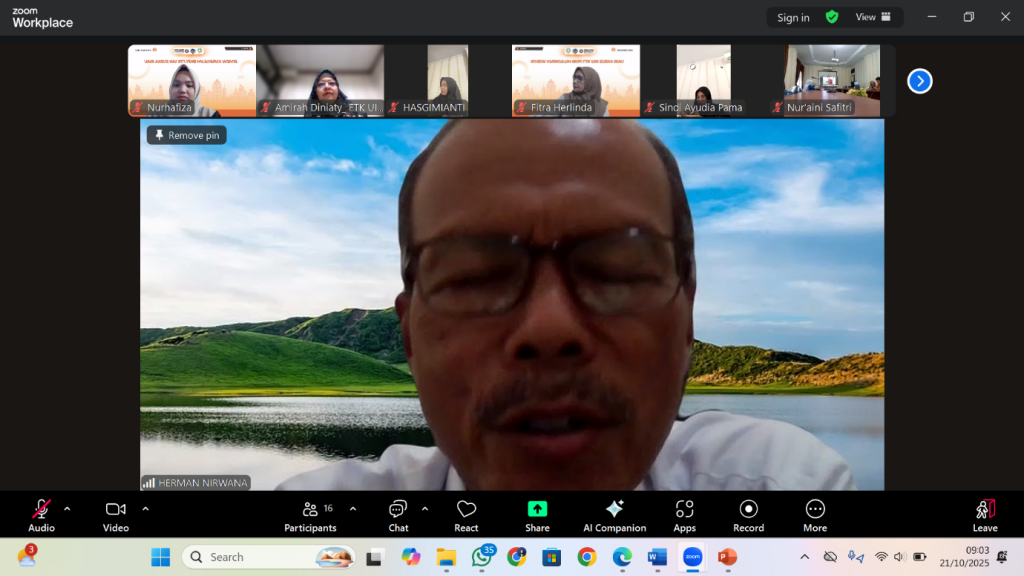Show next participants with right arrow

[x=920, y=81]
